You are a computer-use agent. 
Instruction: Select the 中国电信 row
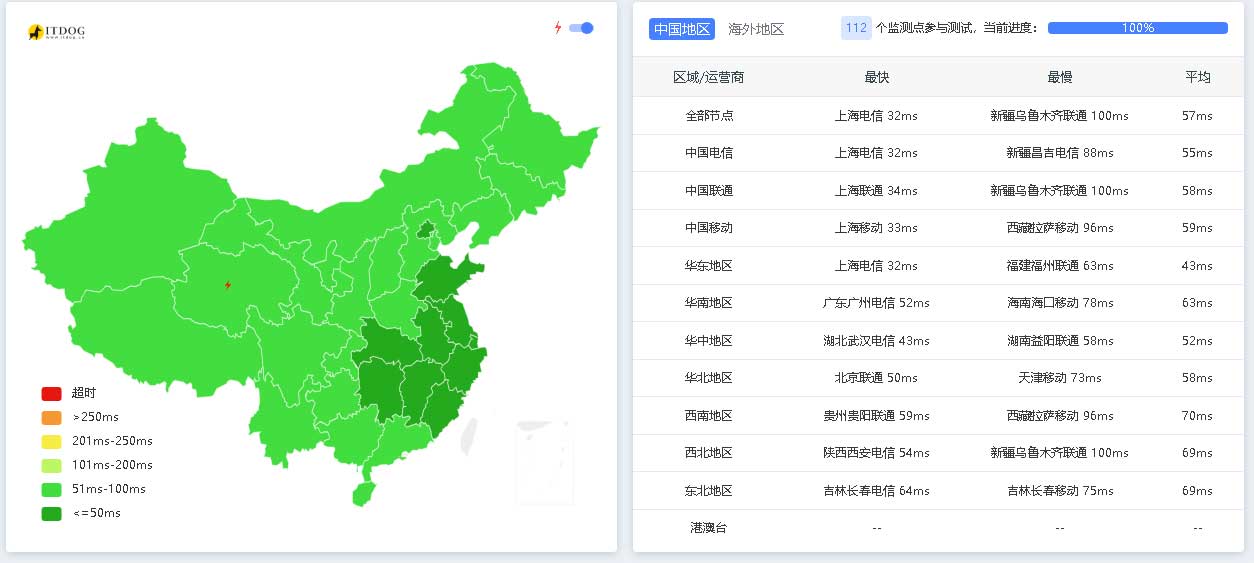click(x=938, y=153)
